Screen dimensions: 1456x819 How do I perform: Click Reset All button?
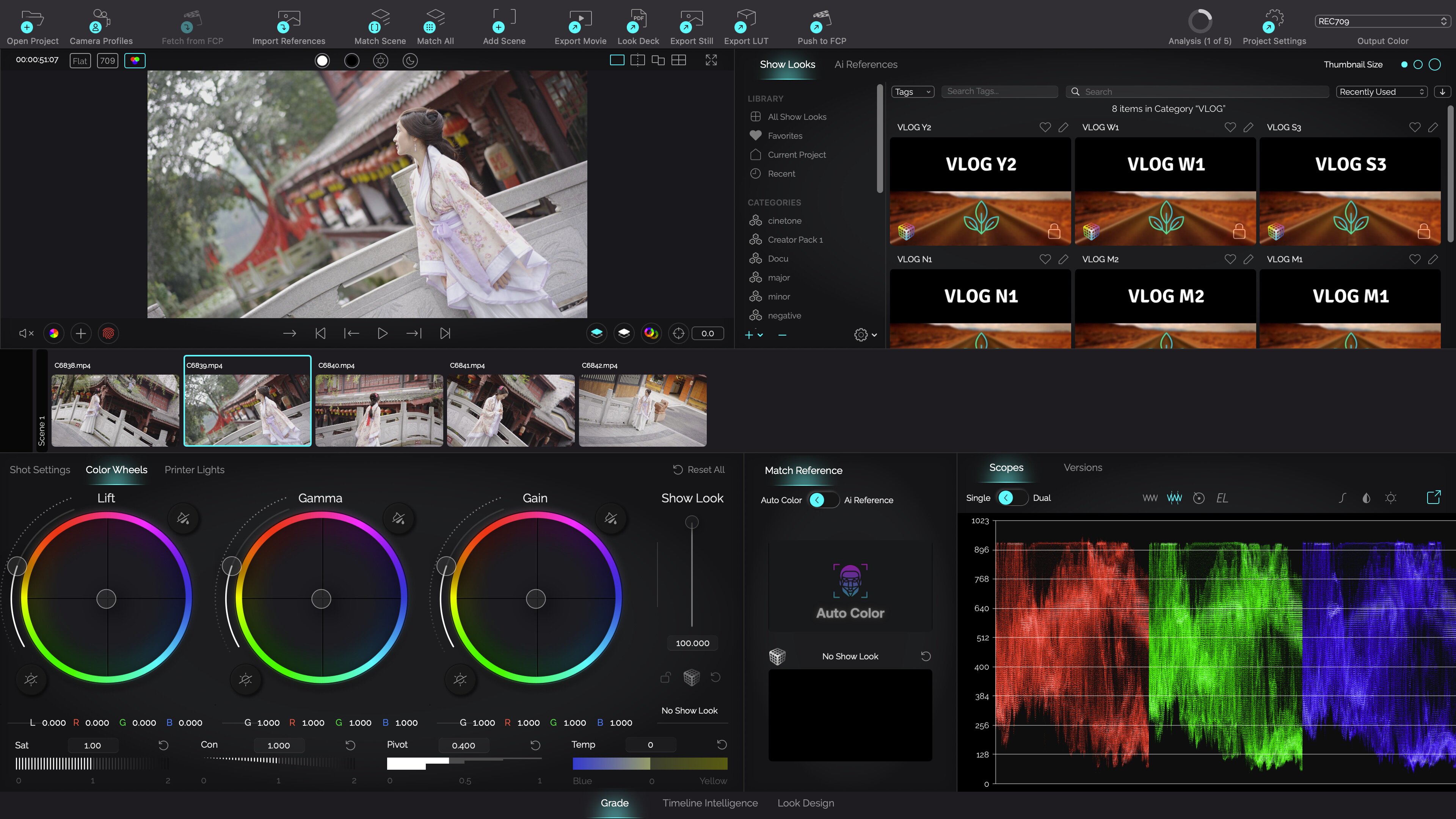coord(698,470)
